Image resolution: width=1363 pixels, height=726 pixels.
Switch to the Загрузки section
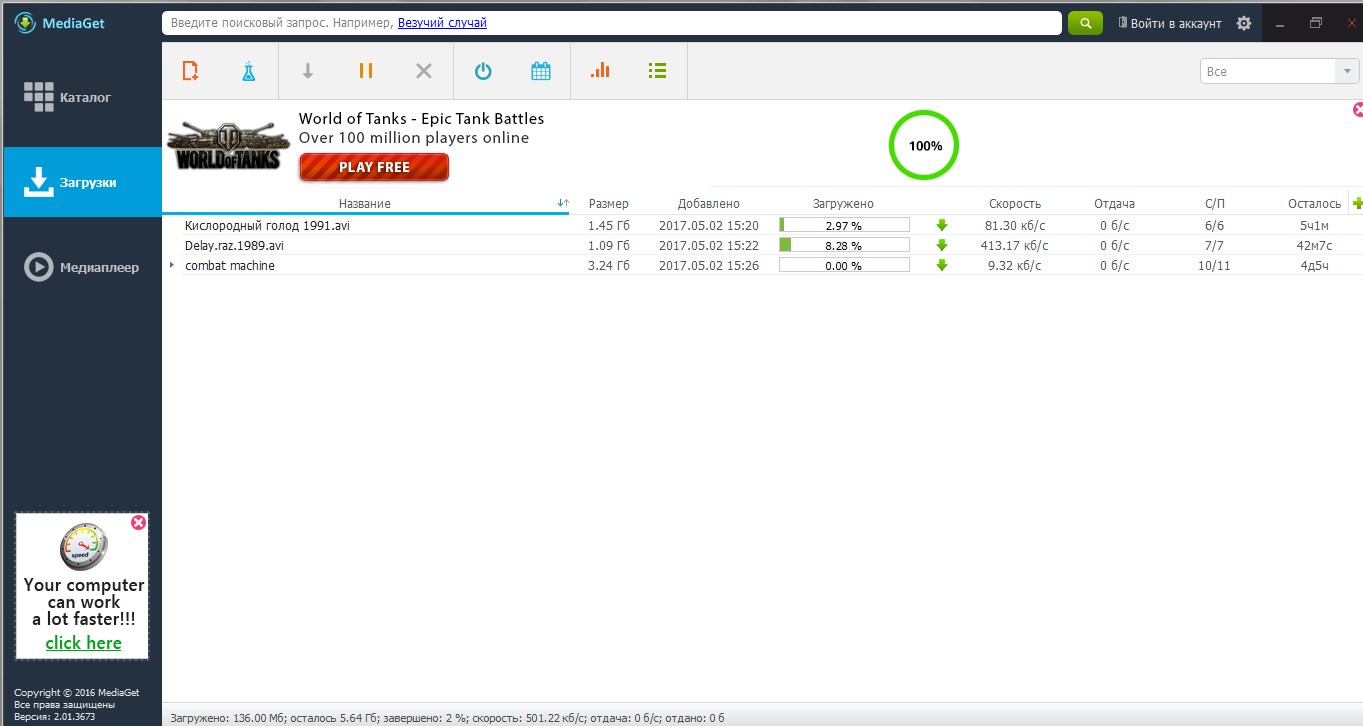coord(82,182)
